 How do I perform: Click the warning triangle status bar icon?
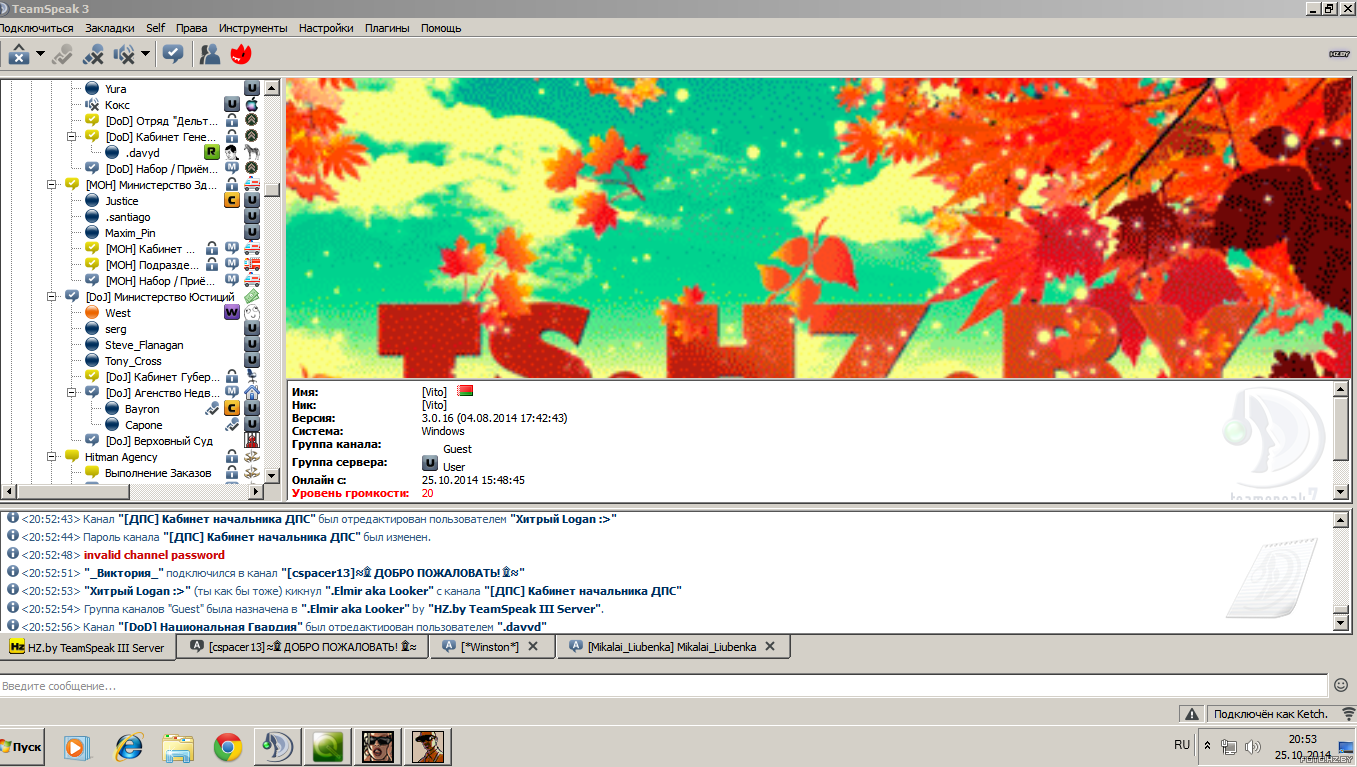[x=1191, y=714]
